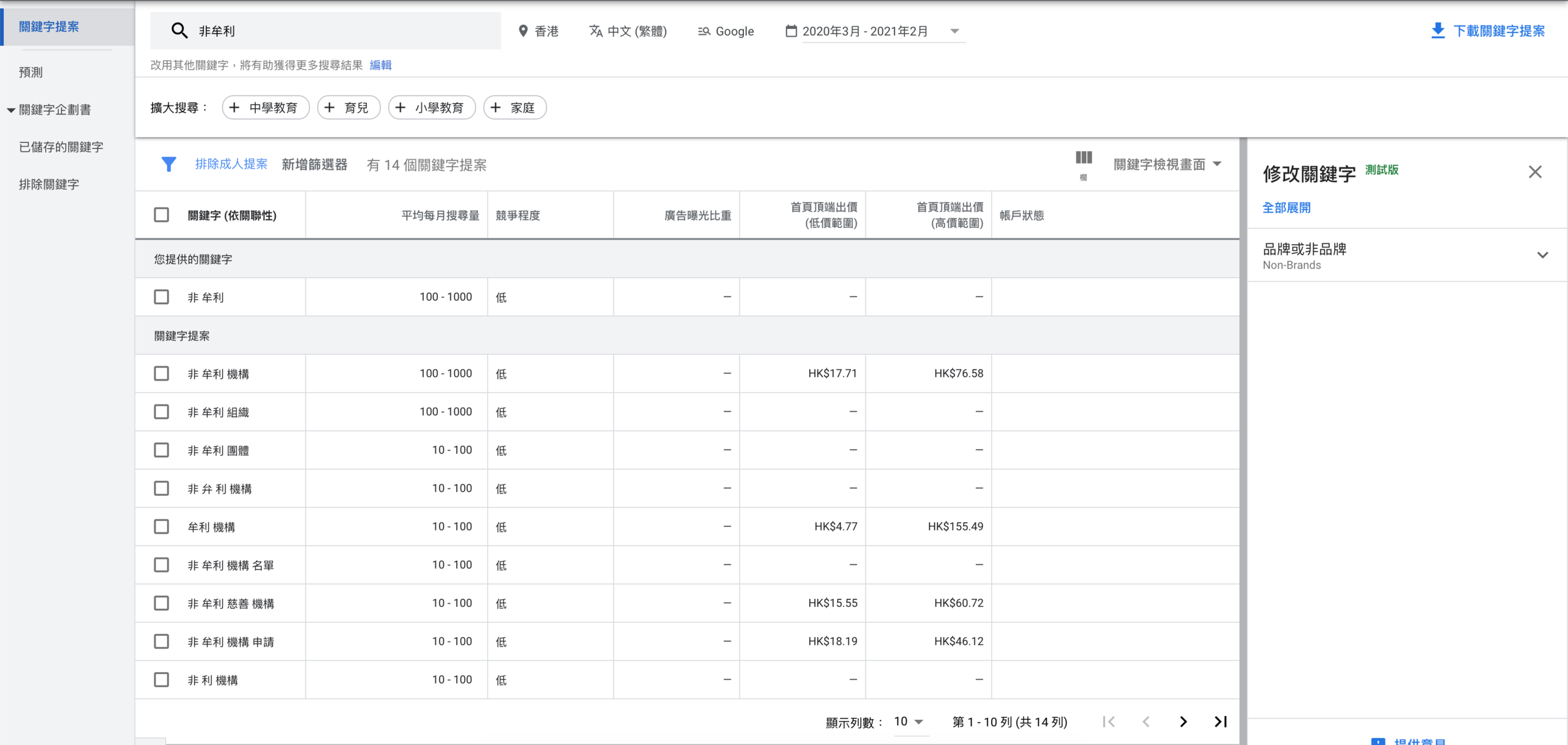The image size is (1568, 745).
Task: Add 家庭 to broaden search
Action: click(x=514, y=108)
